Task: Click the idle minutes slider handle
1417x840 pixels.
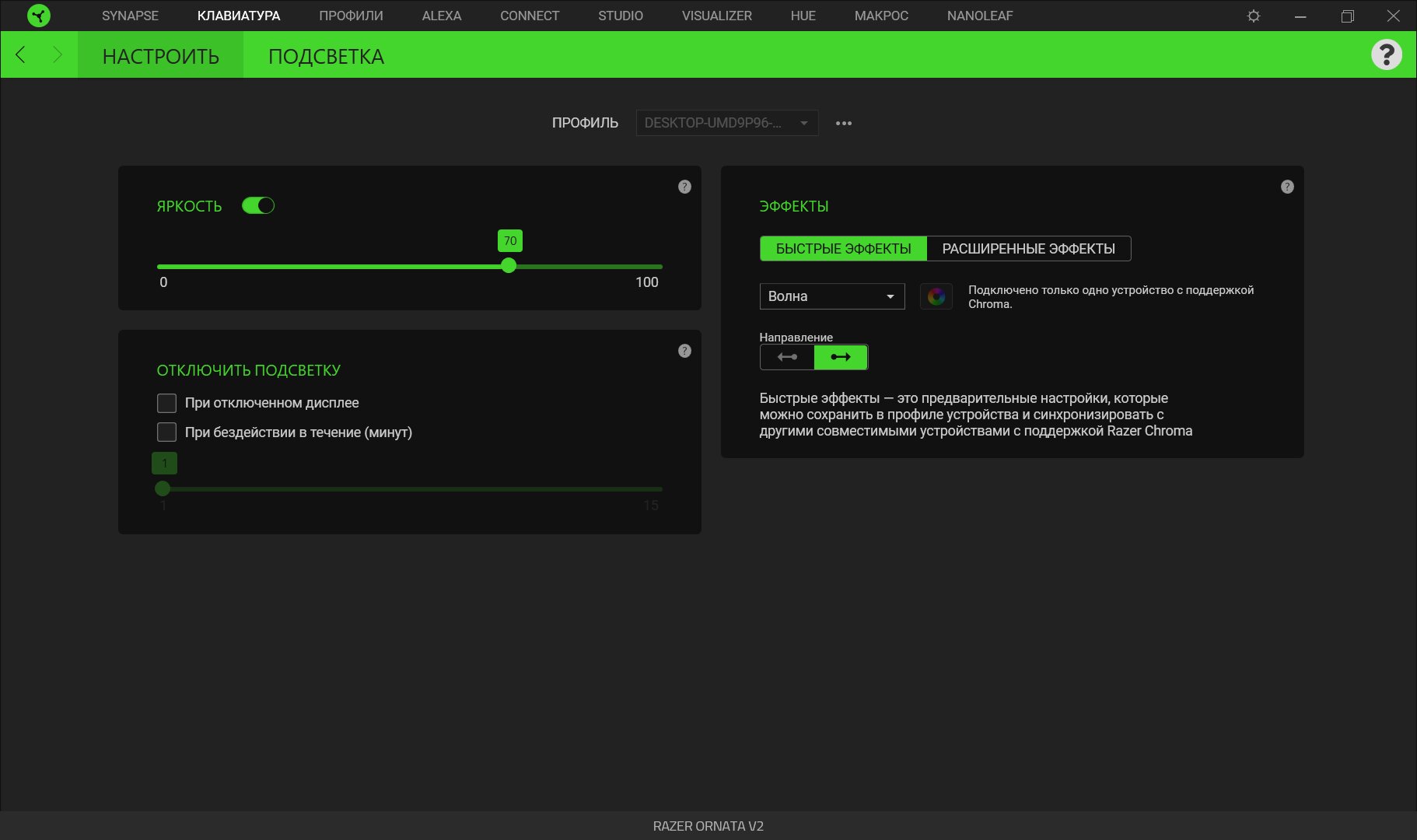Action: [x=163, y=488]
